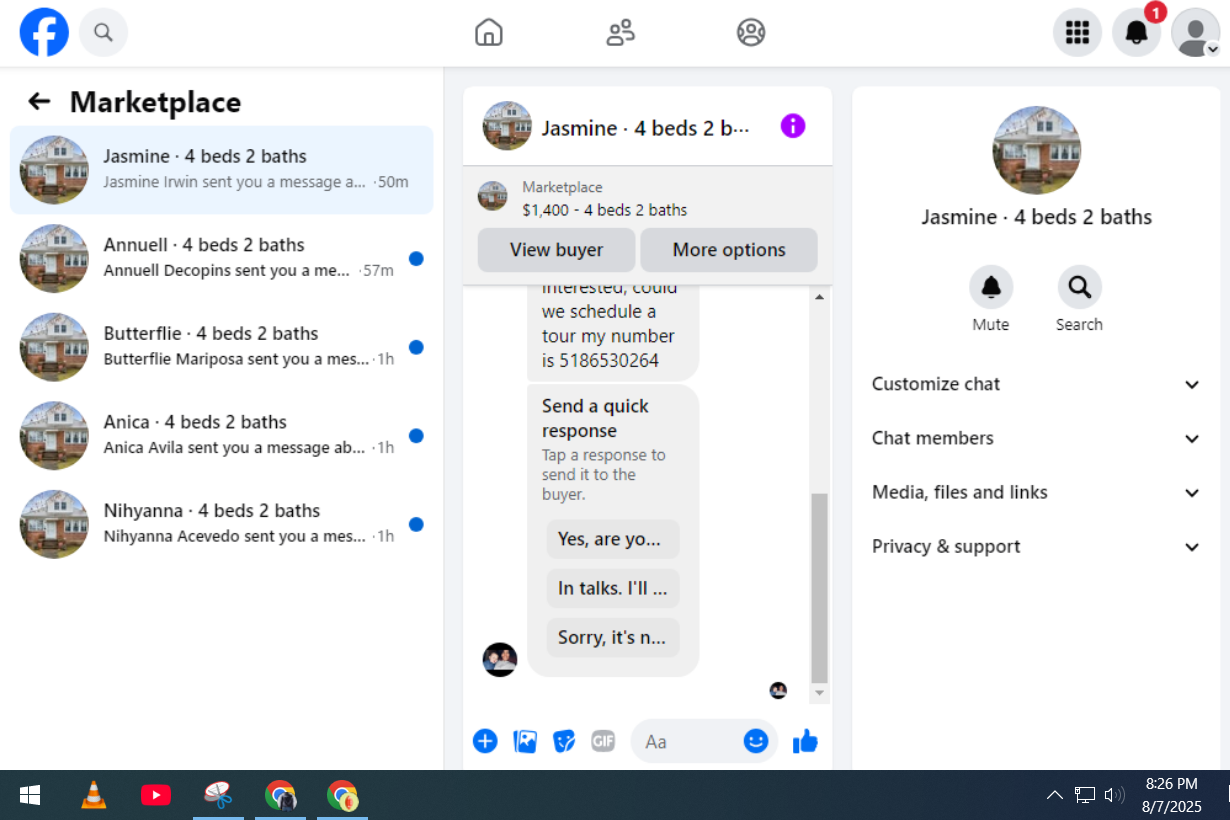Click the Marketplace $1,400 listing banner
The height and width of the screenshot is (820, 1230).
[x=647, y=198]
